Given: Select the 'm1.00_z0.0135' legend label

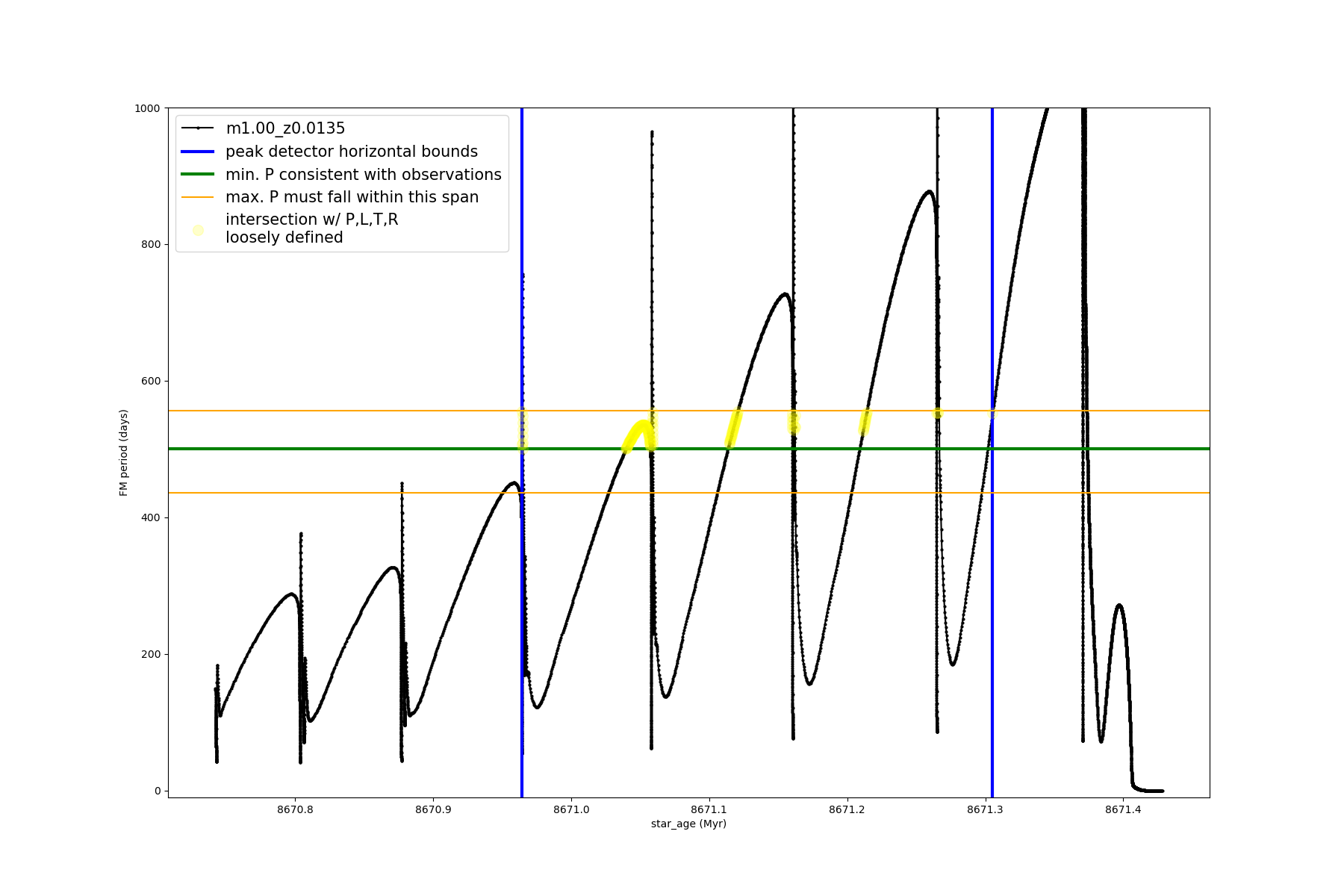Looking at the screenshot, I should (x=285, y=128).
